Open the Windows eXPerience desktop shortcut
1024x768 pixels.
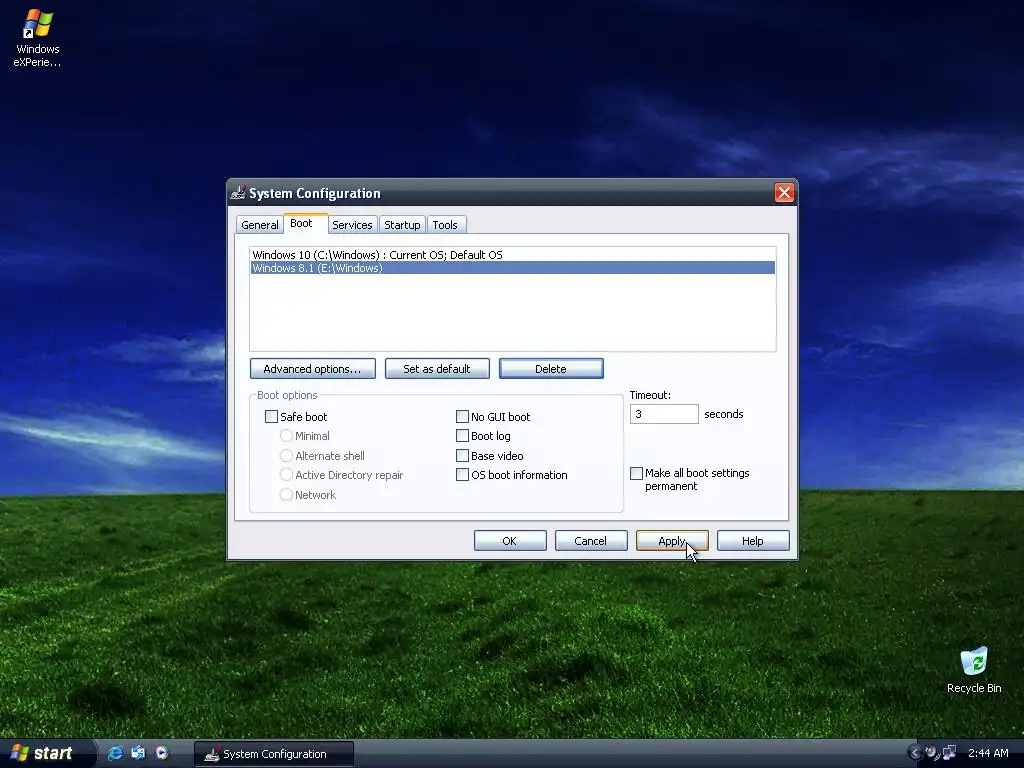pos(37,38)
